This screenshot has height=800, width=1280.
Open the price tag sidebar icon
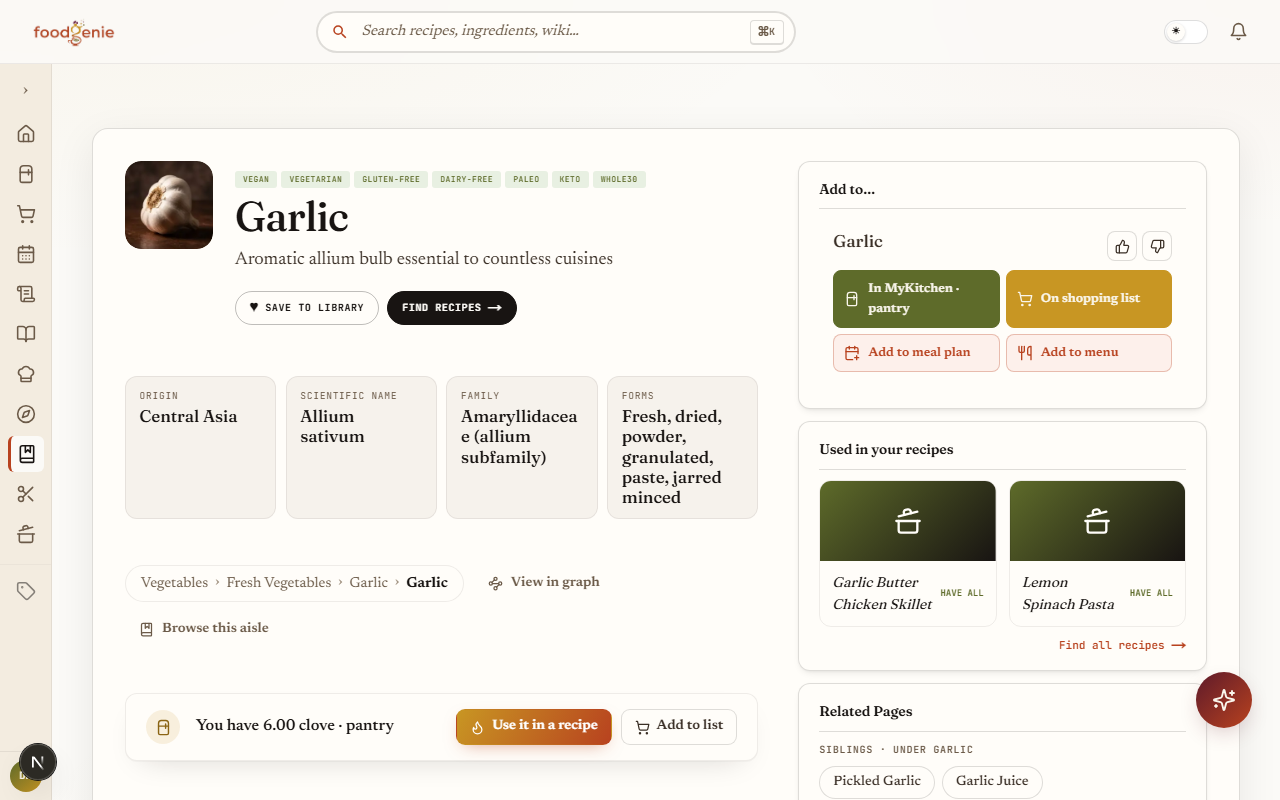(26, 591)
